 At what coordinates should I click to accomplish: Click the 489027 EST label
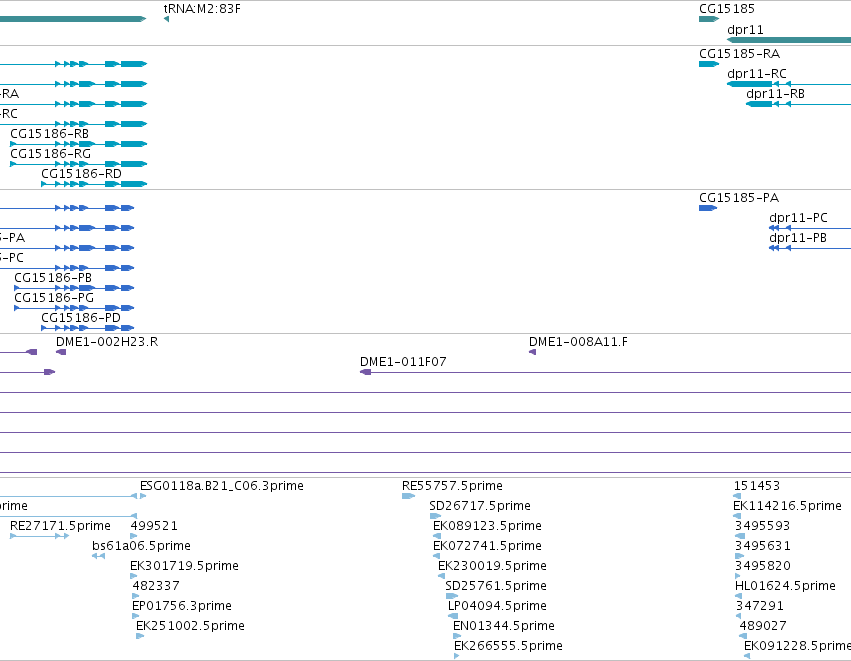(763, 626)
